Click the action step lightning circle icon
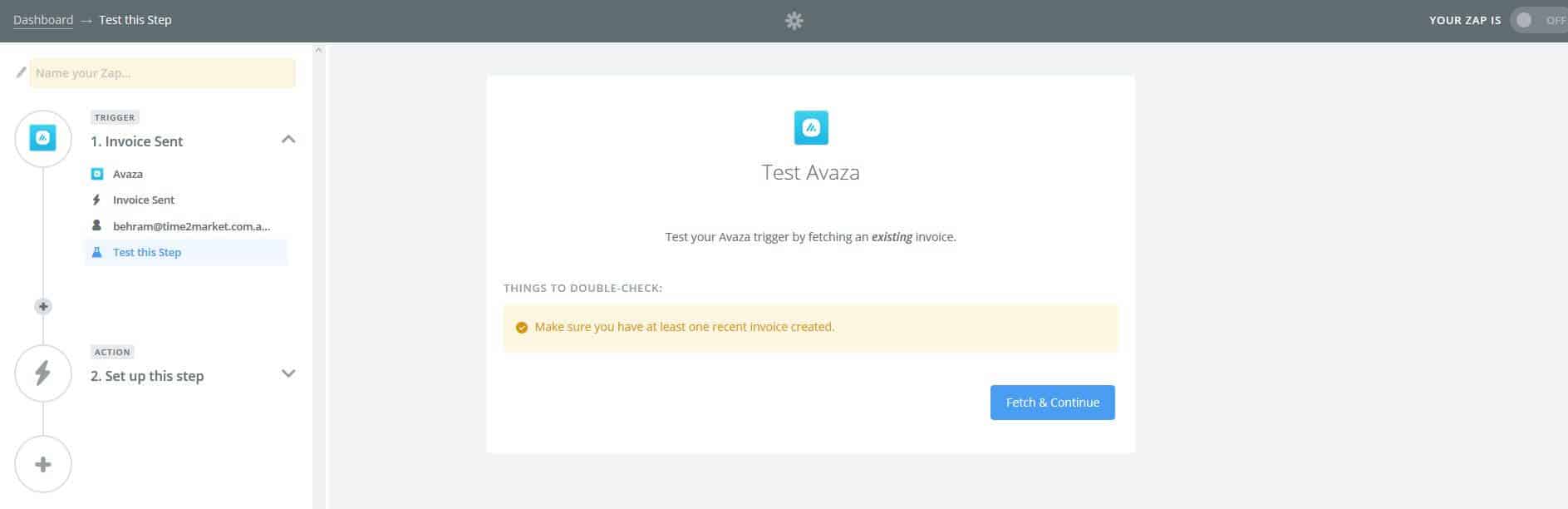The image size is (1568, 509). pos(43,373)
